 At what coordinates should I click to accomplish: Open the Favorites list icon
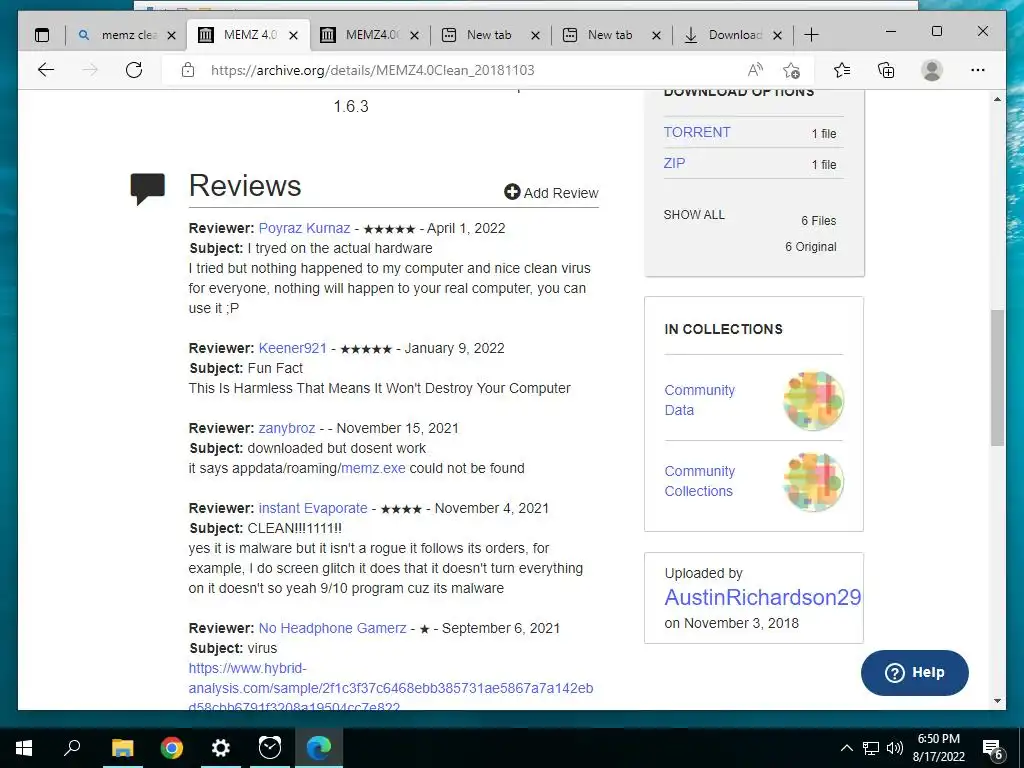tap(842, 70)
